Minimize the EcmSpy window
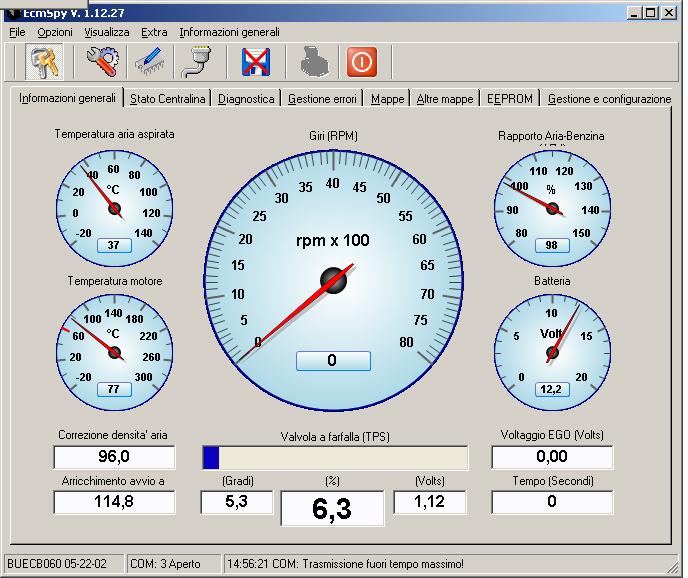Image resolution: width=688 pixels, height=578 pixels. (x=634, y=13)
